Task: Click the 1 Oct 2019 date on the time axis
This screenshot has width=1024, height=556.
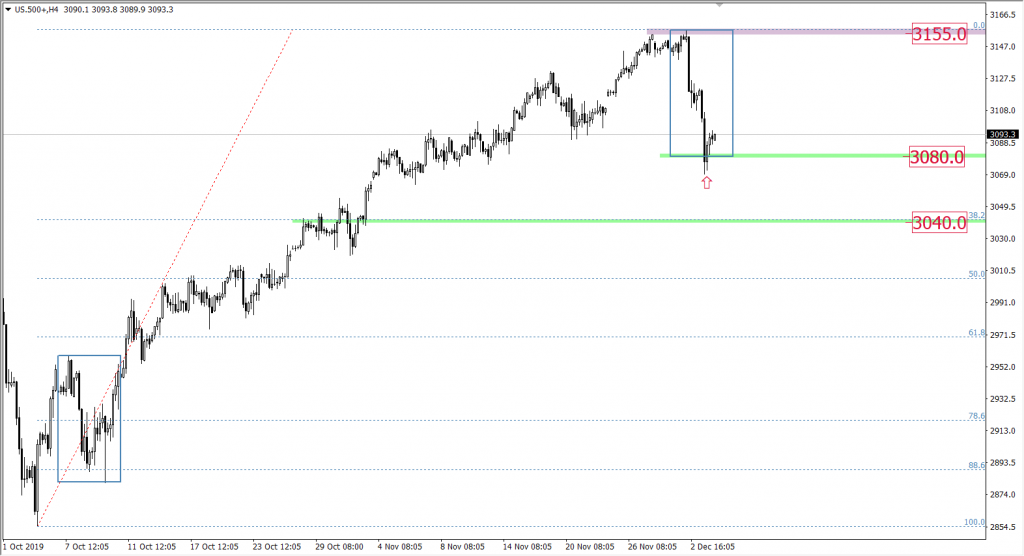Action: point(24,546)
